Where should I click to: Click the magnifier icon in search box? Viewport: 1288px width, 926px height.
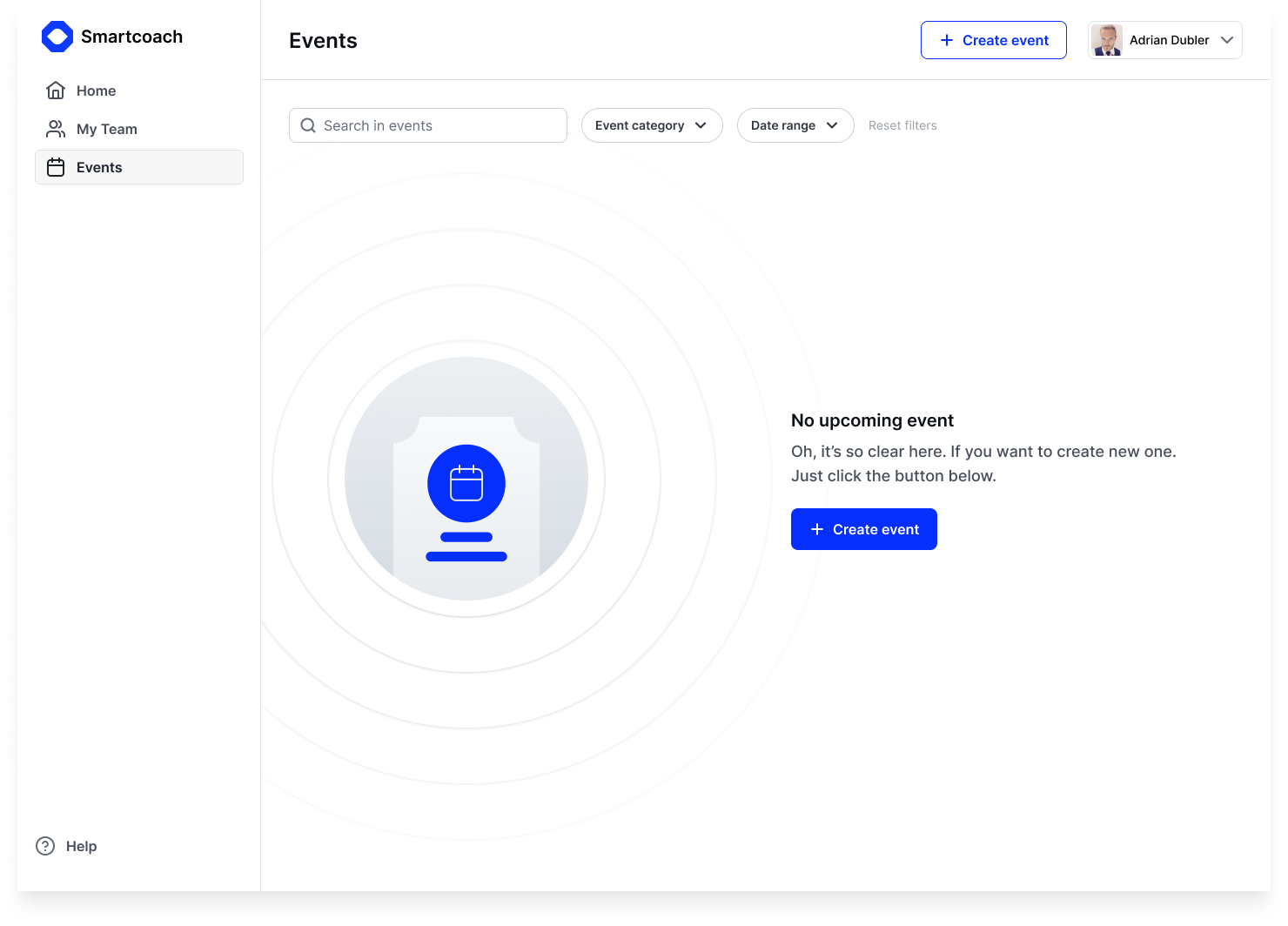308,125
